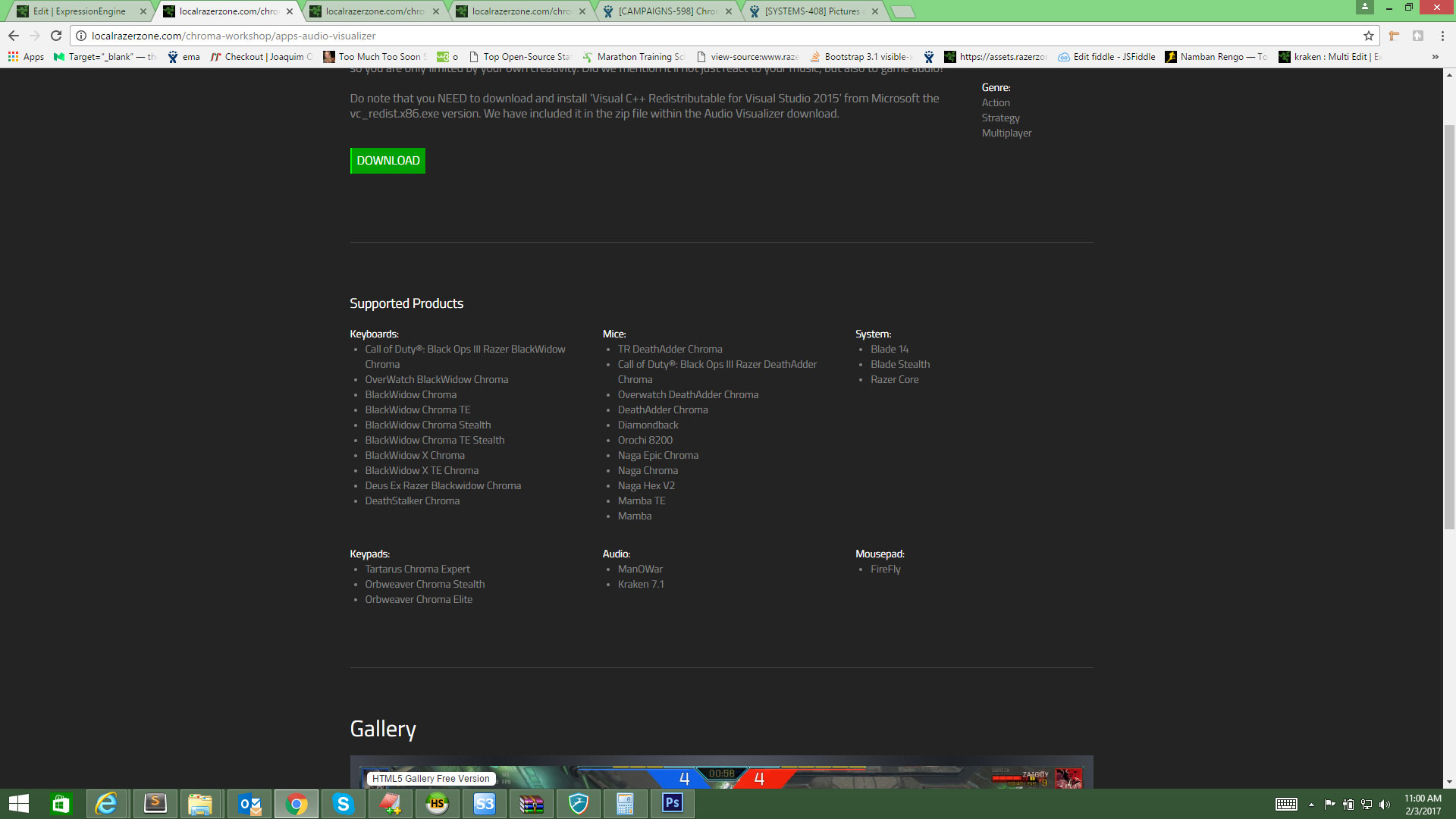Image resolution: width=1456 pixels, height=819 pixels.
Task: Open Internet Explorer from the taskbar
Action: pyautogui.click(x=107, y=804)
